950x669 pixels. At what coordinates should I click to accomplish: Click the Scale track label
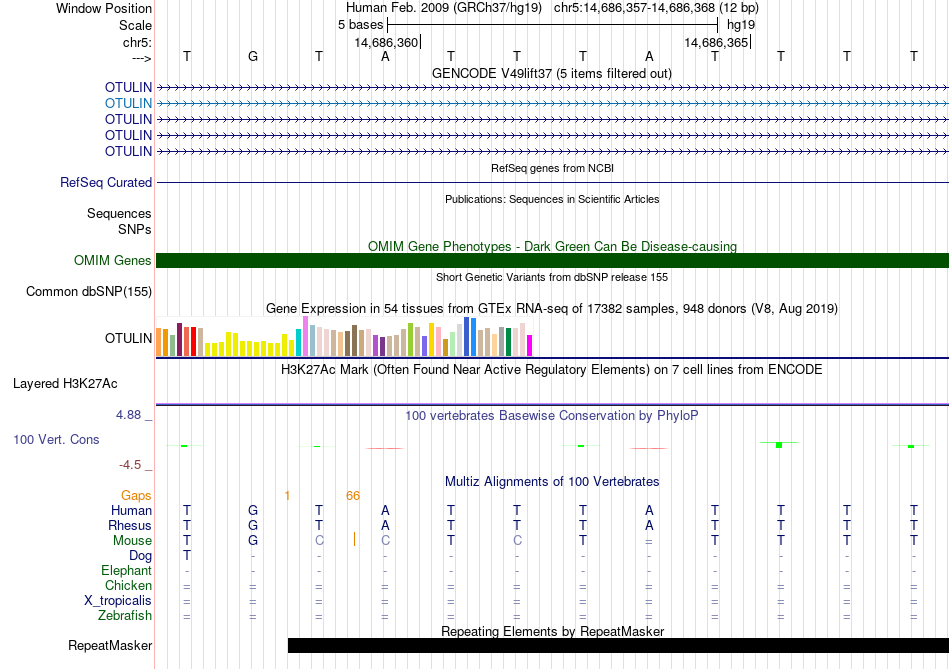tap(135, 25)
